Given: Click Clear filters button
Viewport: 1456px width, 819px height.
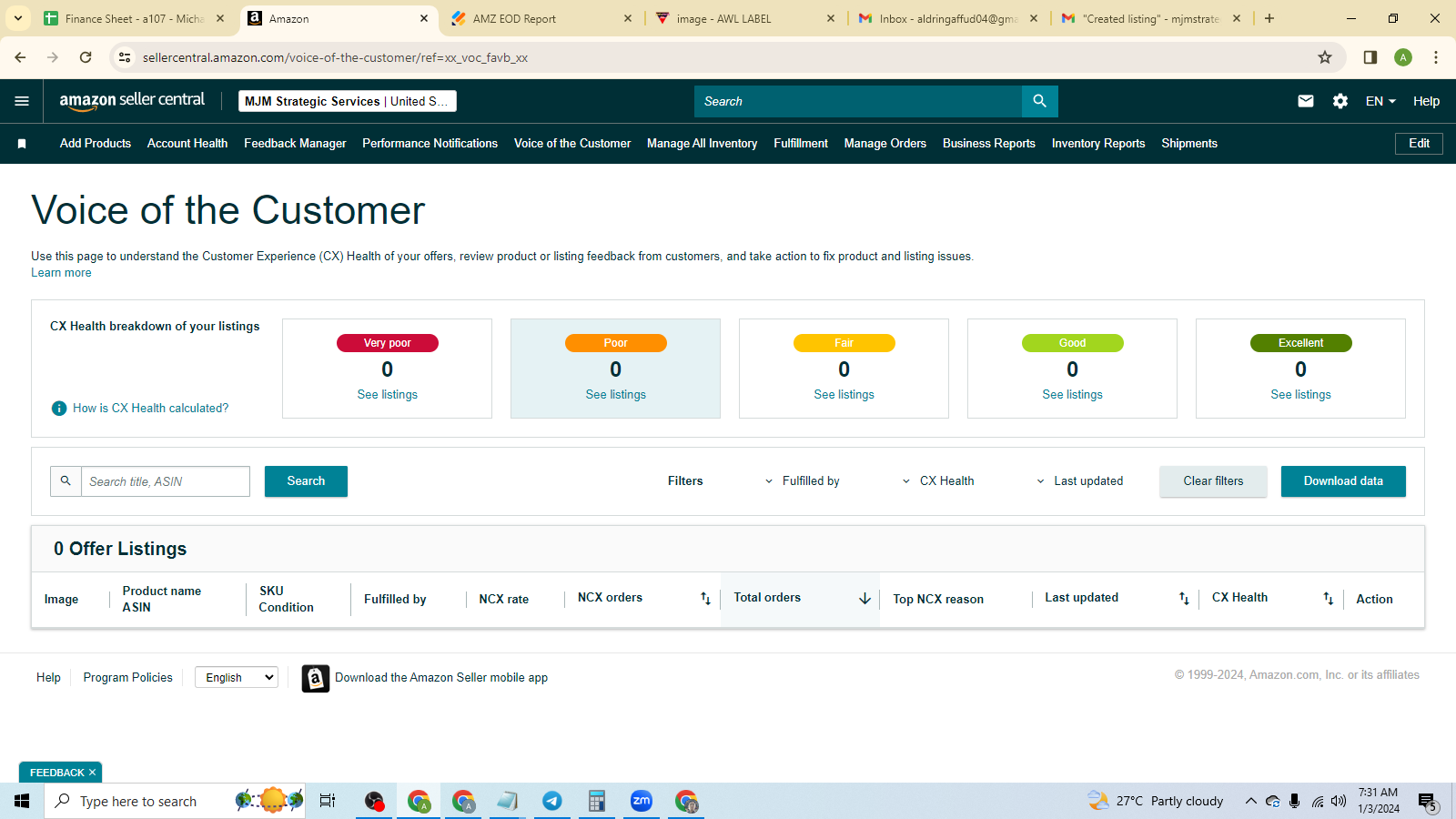Looking at the screenshot, I should tap(1213, 481).
